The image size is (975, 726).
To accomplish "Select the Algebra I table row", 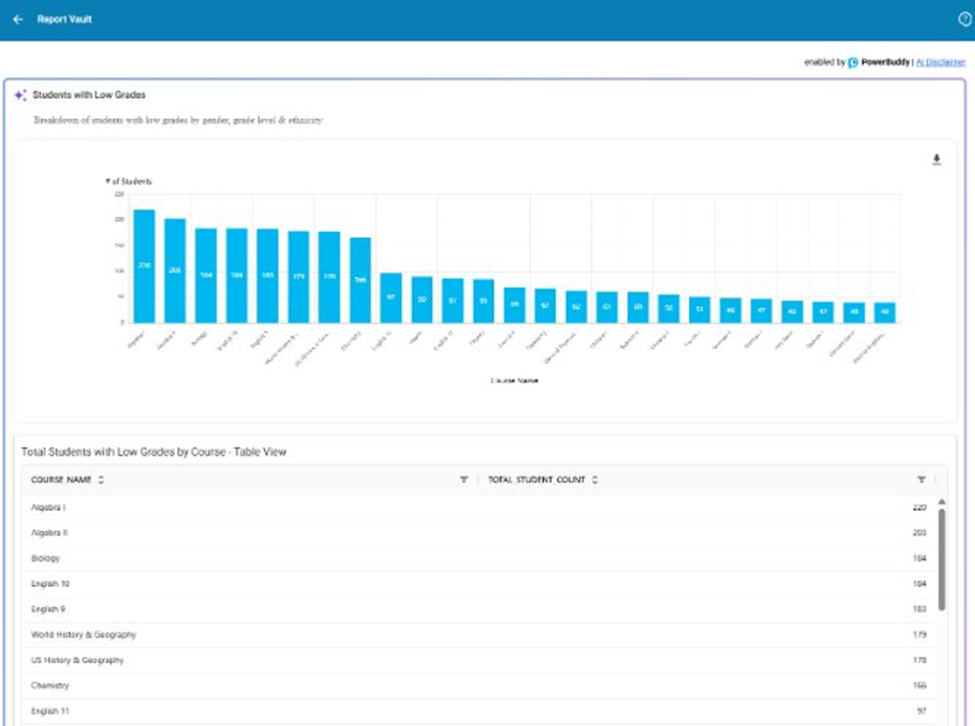I will [x=480, y=508].
